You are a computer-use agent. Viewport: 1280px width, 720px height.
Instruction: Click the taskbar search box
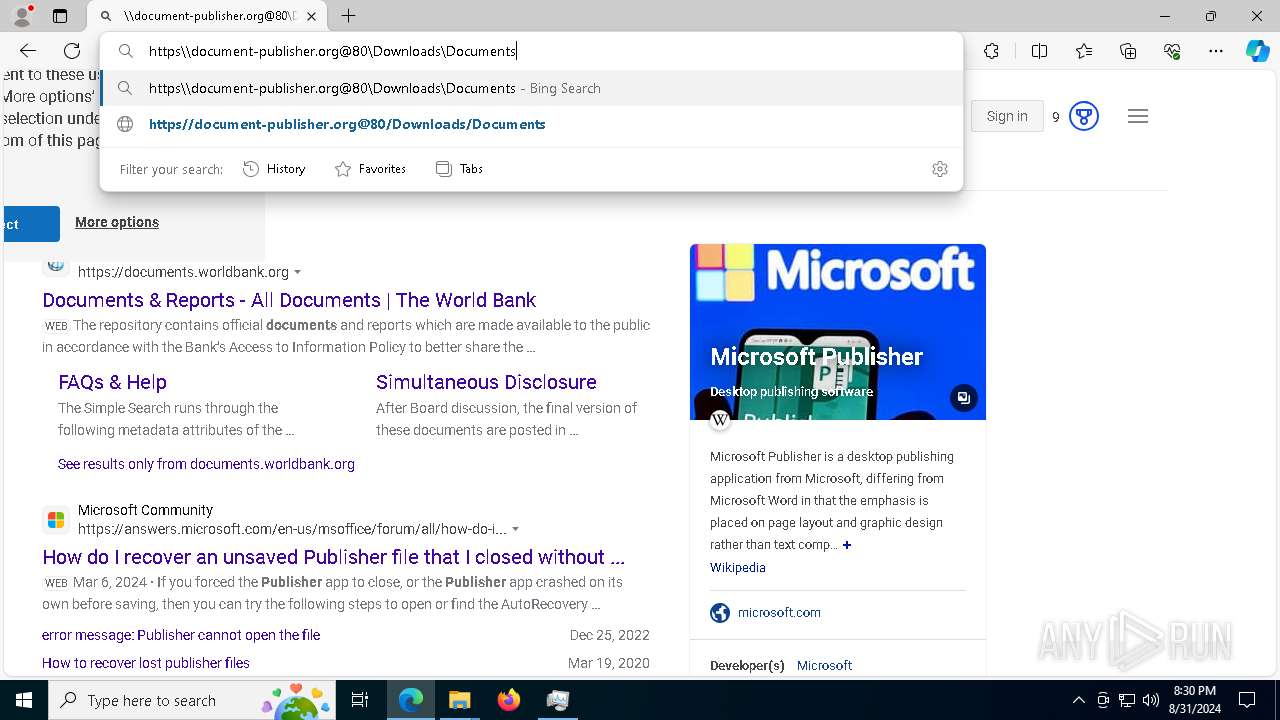(193, 700)
